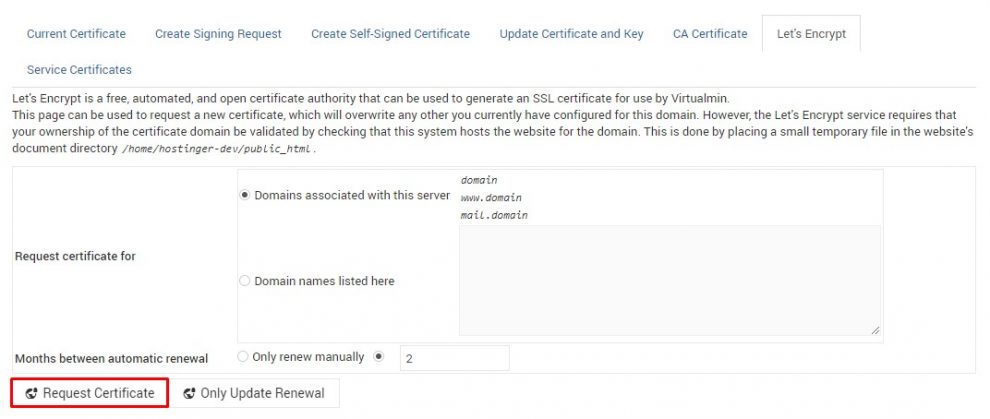Switch to Service Certificates tab
The image size is (990, 419).
[79, 70]
